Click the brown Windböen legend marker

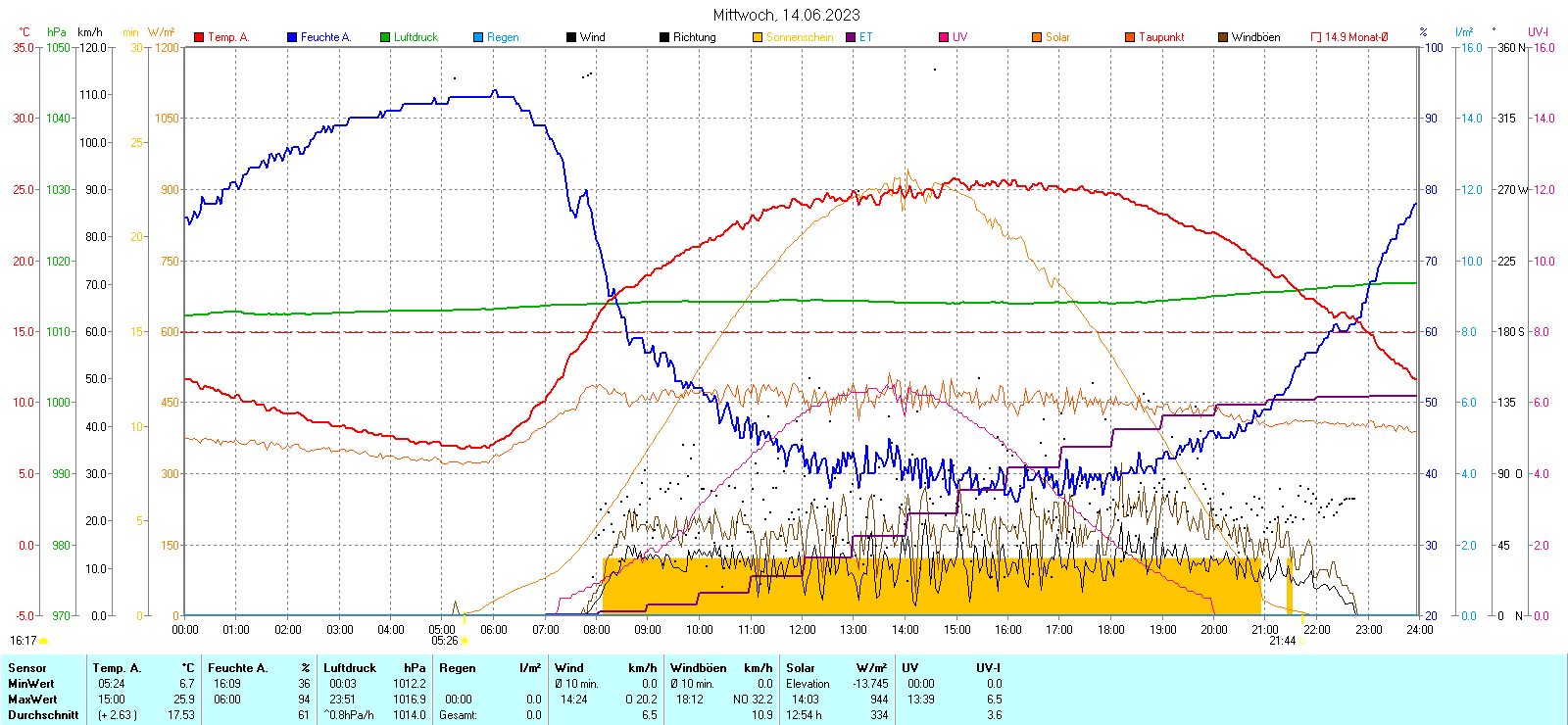pyautogui.click(x=1223, y=37)
